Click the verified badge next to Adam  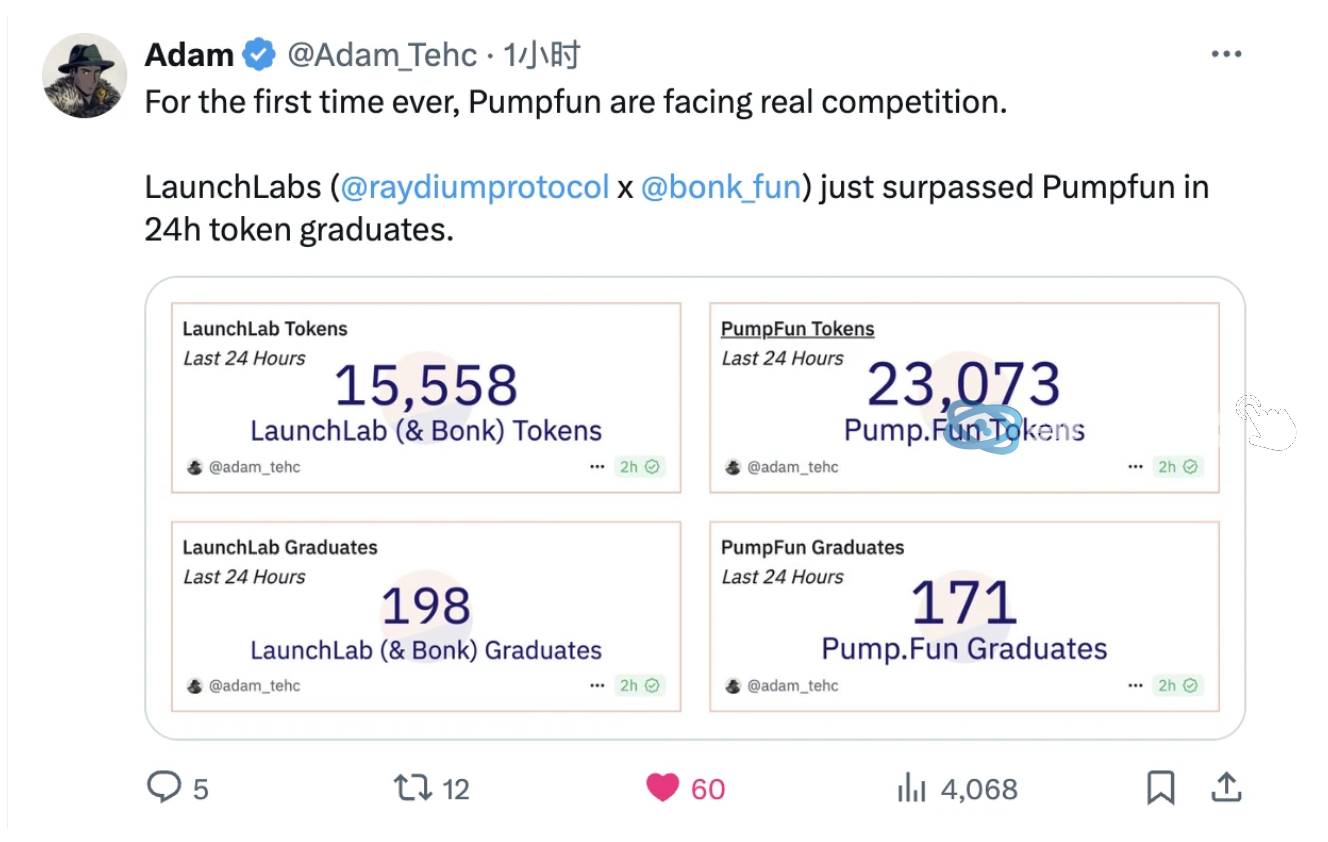[257, 55]
